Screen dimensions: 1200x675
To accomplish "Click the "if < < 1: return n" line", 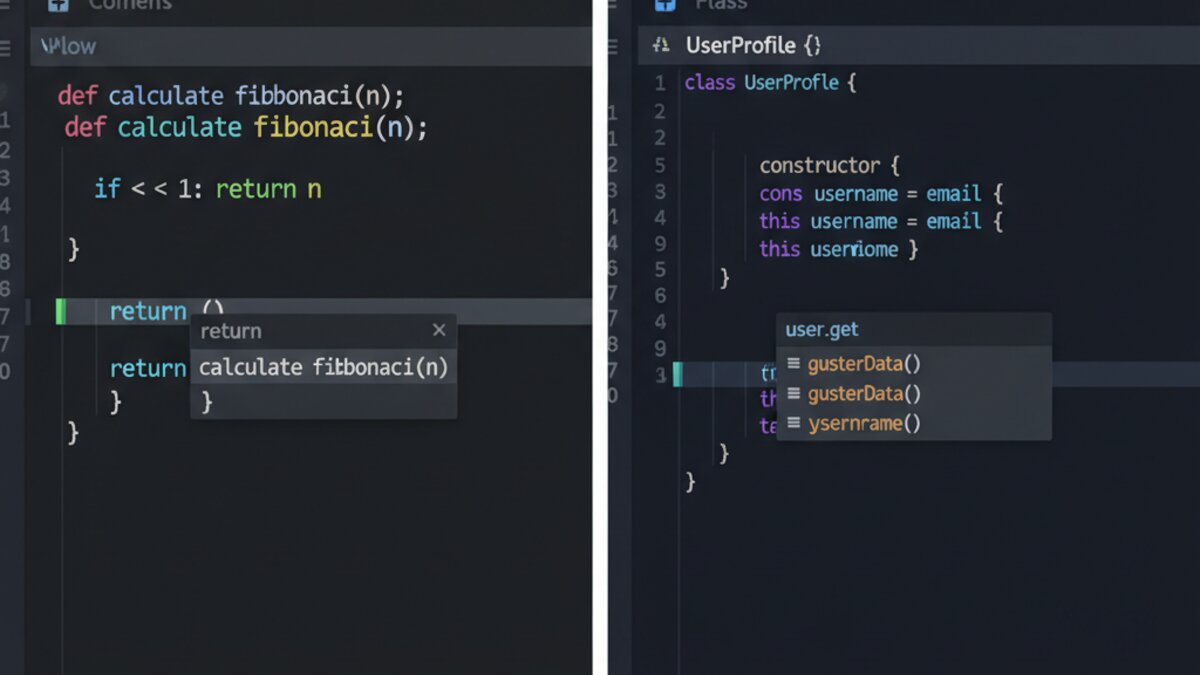I will pyautogui.click(x=208, y=188).
